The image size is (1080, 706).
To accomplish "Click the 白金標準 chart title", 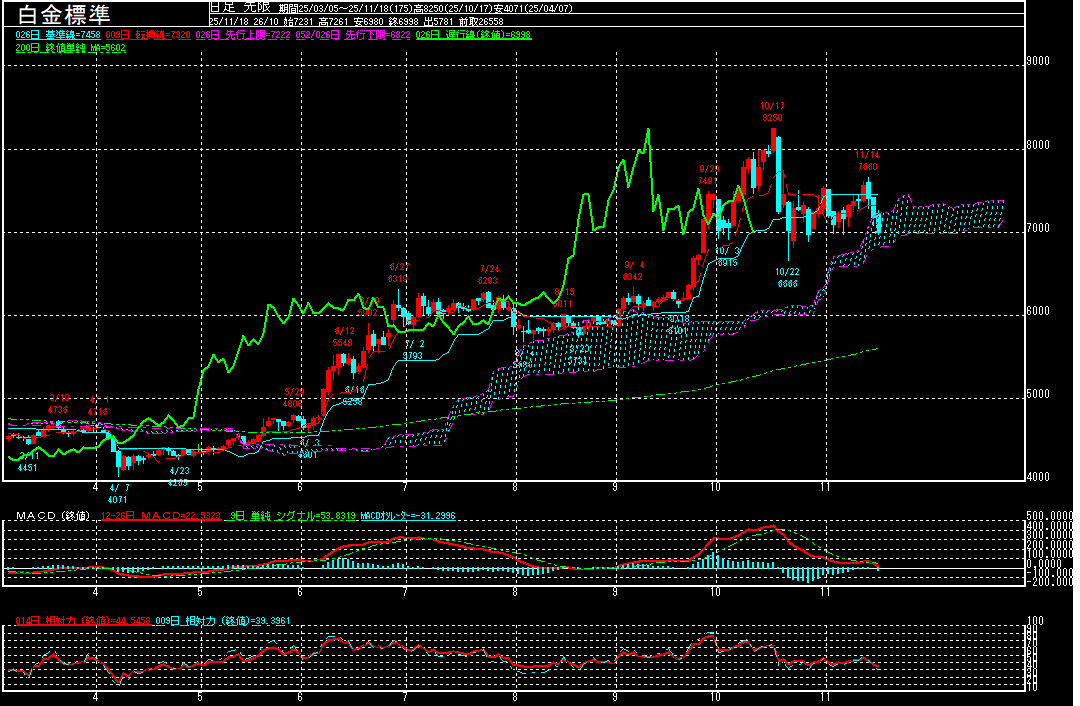I will (x=59, y=14).
